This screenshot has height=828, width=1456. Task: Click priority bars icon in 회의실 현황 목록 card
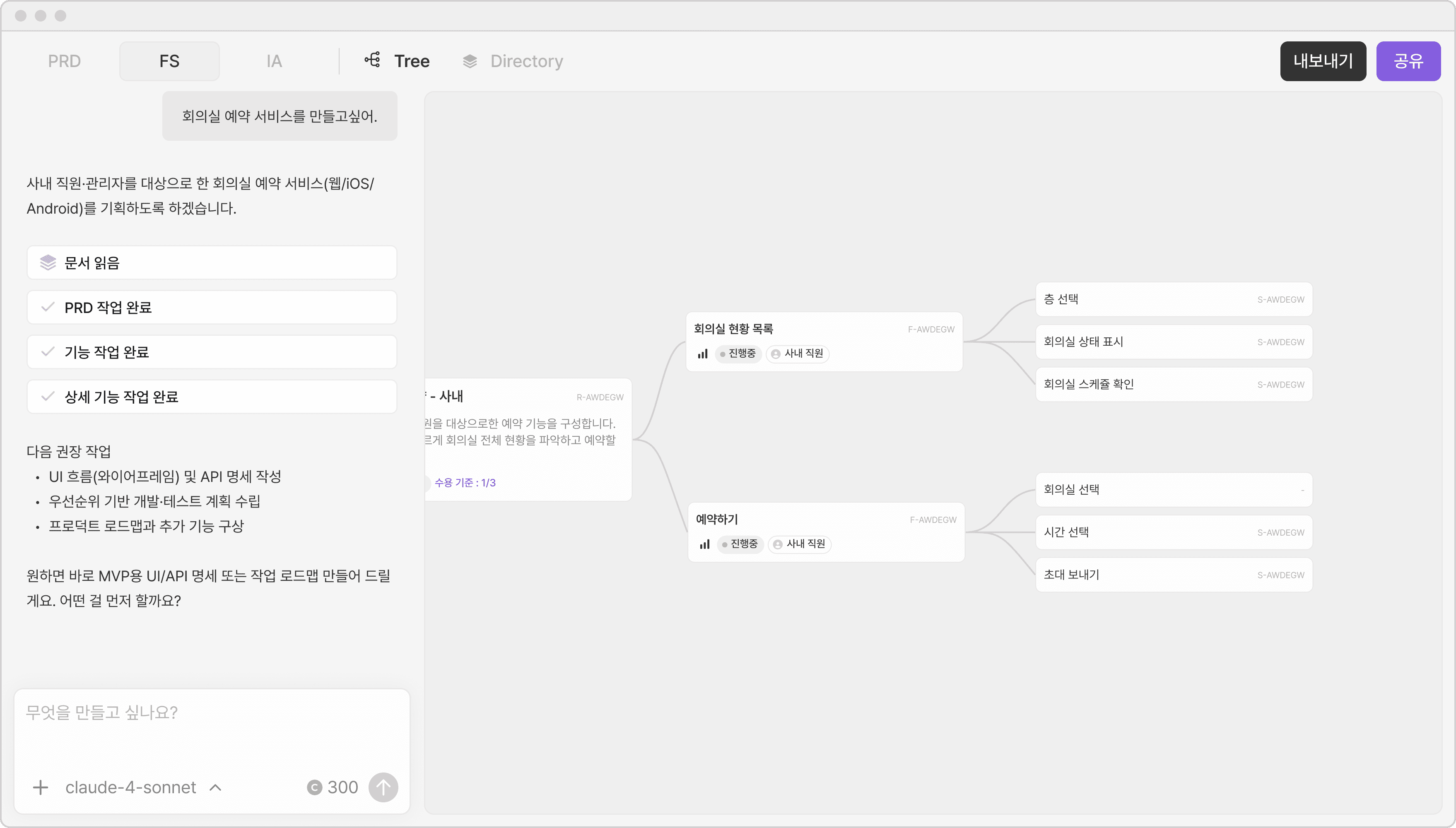(x=703, y=354)
